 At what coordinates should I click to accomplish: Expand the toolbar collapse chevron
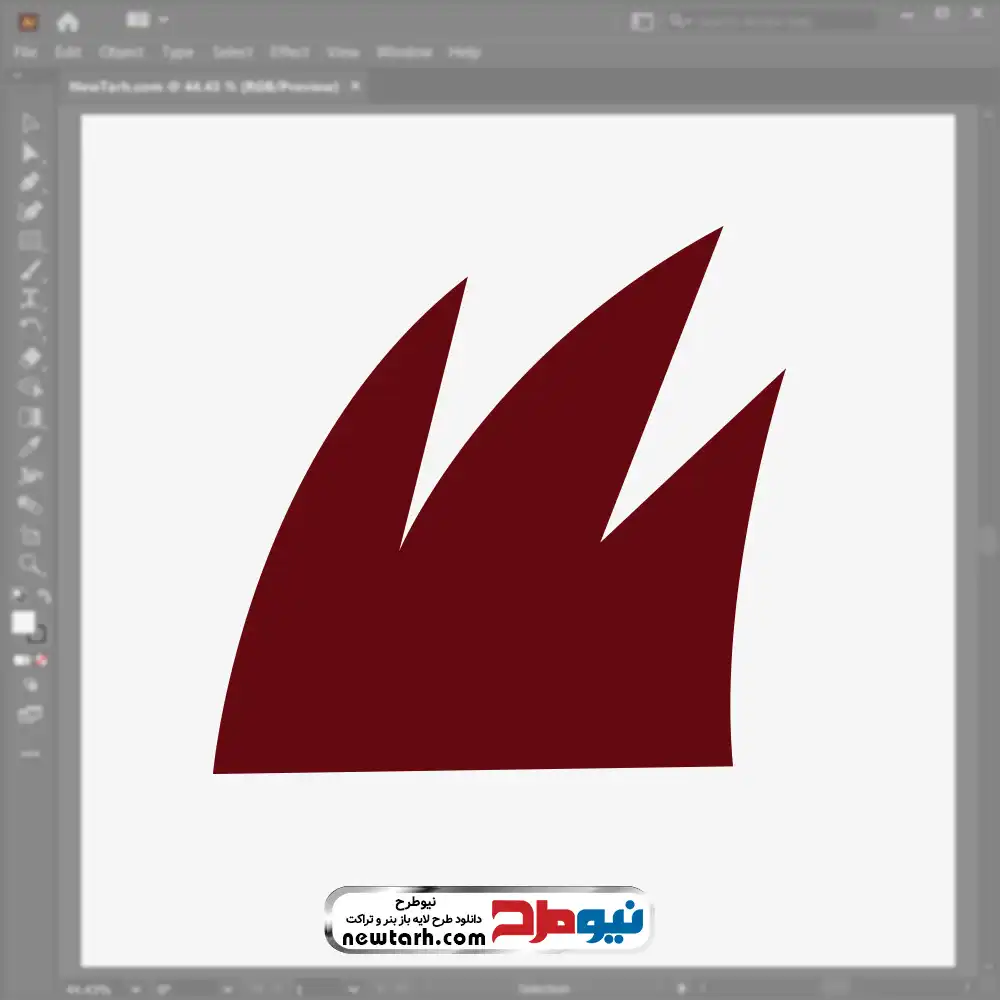tap(18, 75)
